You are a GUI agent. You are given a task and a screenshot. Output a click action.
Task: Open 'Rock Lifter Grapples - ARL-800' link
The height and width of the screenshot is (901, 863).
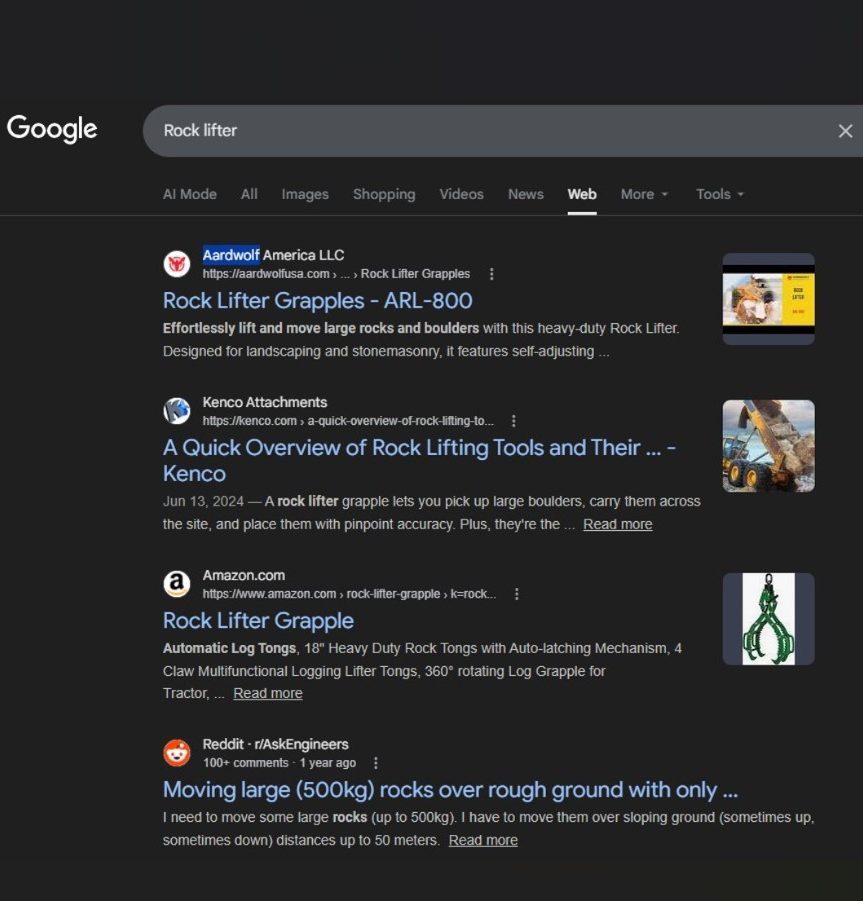click(x=318, y=301)
